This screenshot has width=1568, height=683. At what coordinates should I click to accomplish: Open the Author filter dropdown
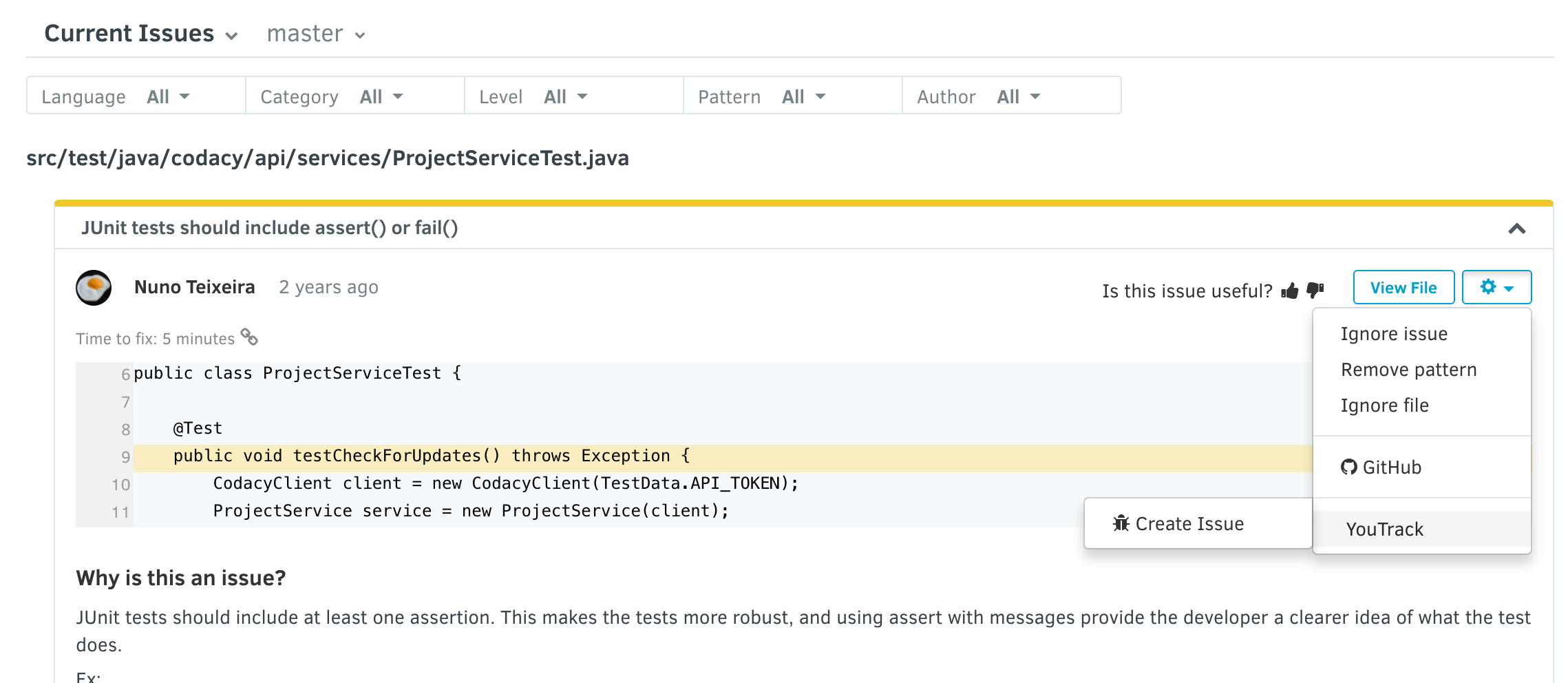click(1017, 96)
